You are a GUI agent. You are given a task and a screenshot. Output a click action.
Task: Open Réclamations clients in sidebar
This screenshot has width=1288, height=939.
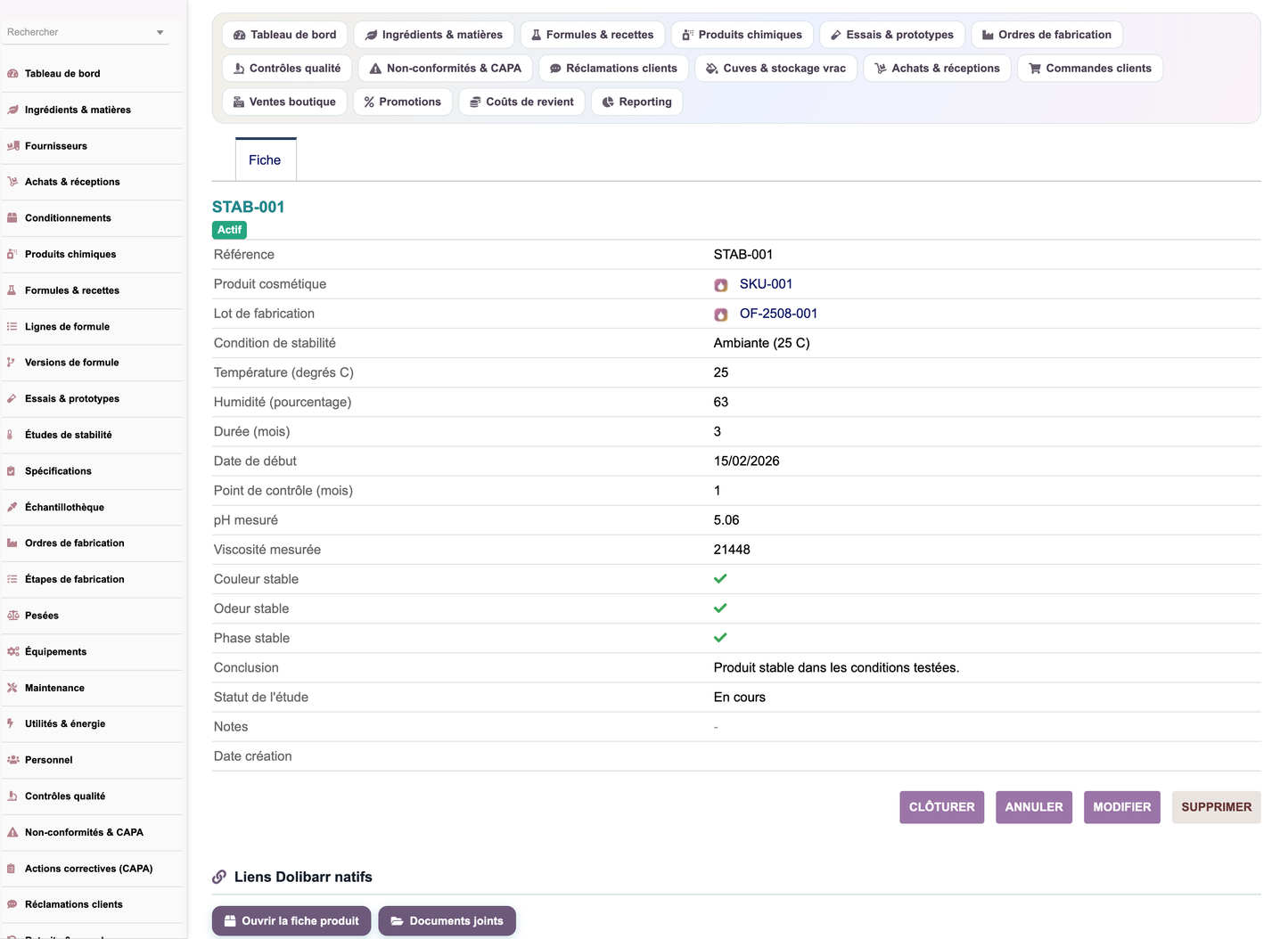click(x=74, y=905)
